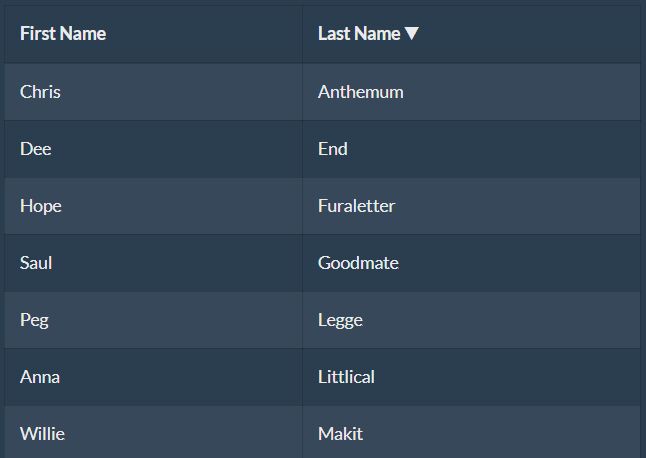
Task: Click the Littlical last name cell
Action: tap(346, 377)
